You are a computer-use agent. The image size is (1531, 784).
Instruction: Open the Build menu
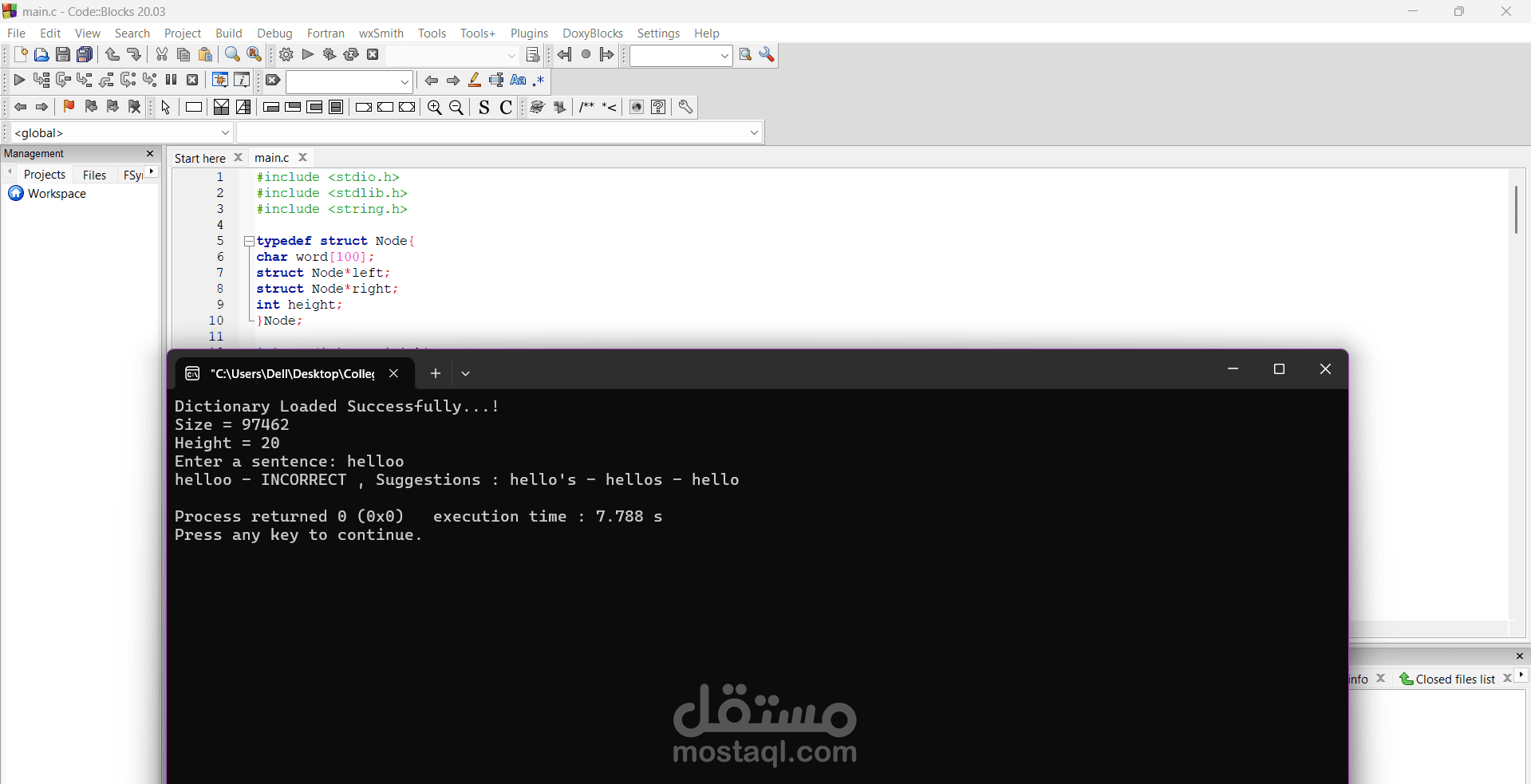(229, 33)
